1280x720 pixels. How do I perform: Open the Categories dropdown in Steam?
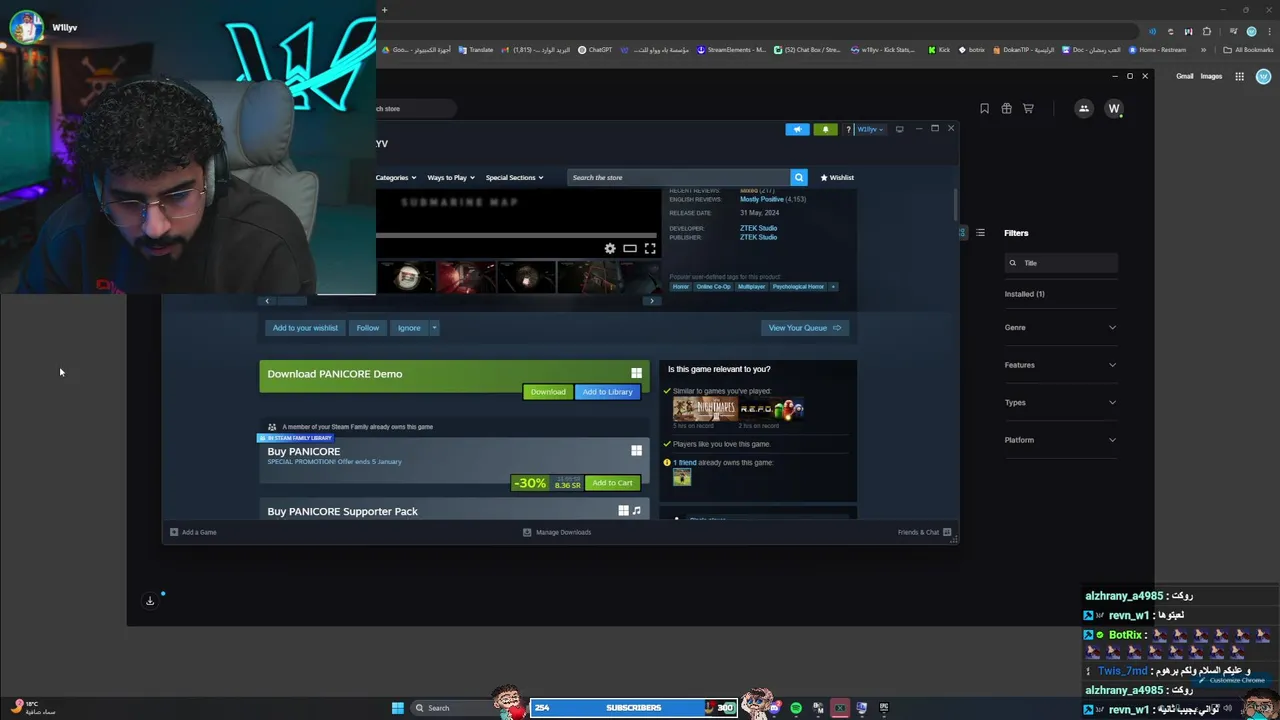click(396, 177)
